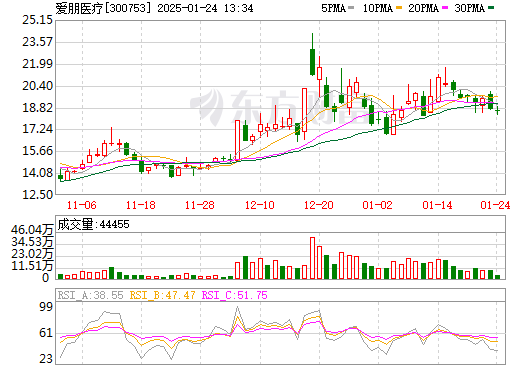520x365 pixels.
Task: Click the RSI_B:47.47 indicator value
Action: [162, 295]
